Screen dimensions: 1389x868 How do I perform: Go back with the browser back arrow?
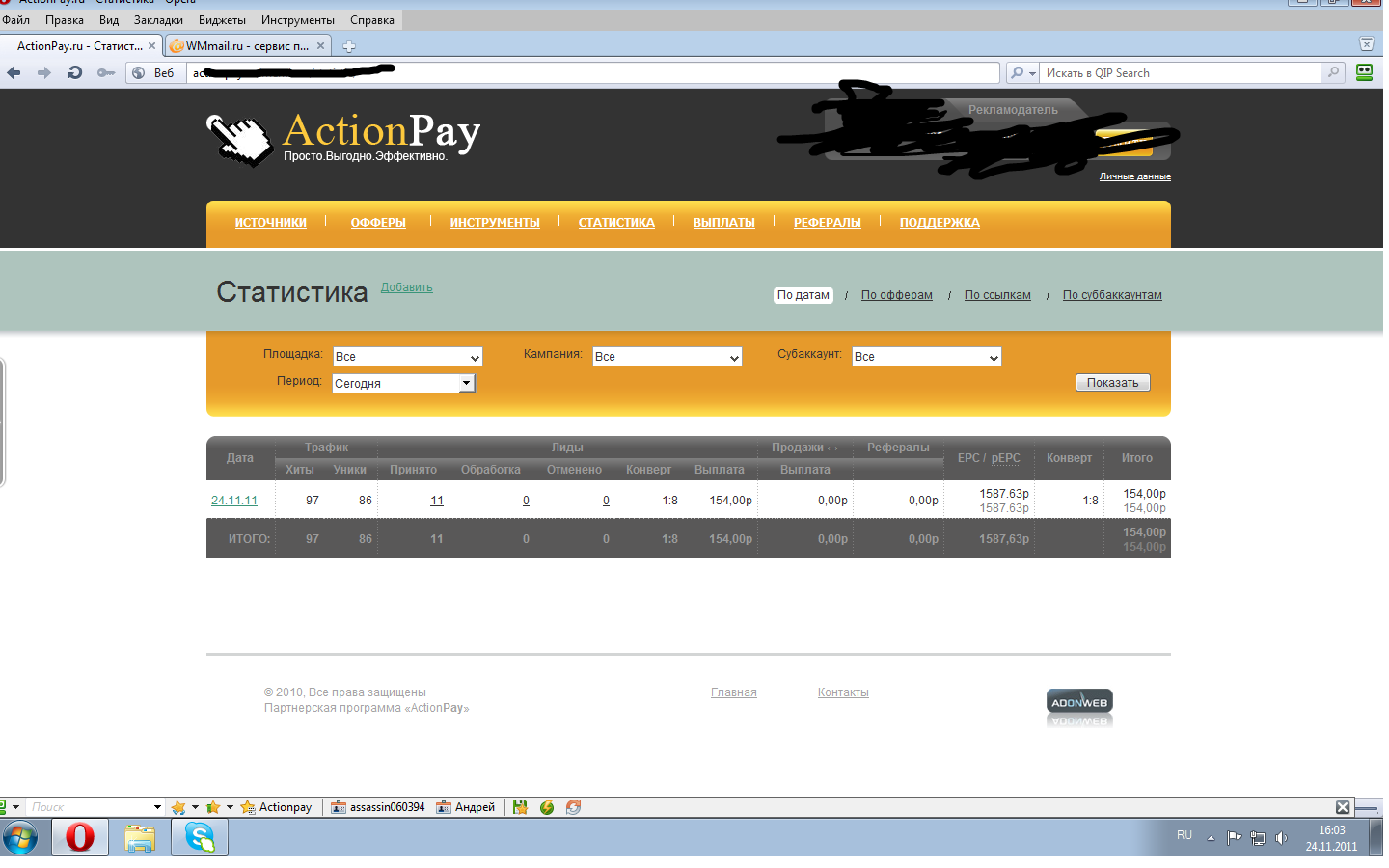[x=14, y=72]
